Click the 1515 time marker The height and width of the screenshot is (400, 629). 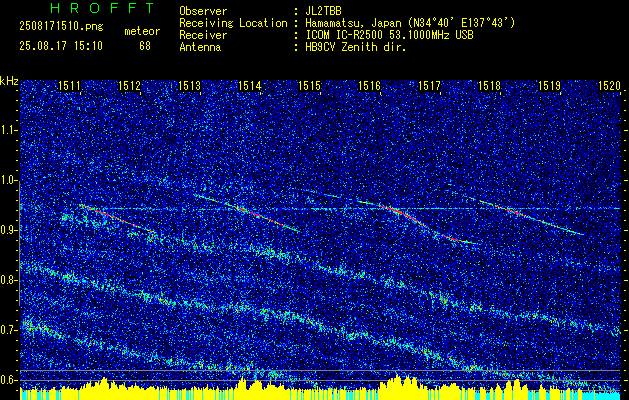310,85
